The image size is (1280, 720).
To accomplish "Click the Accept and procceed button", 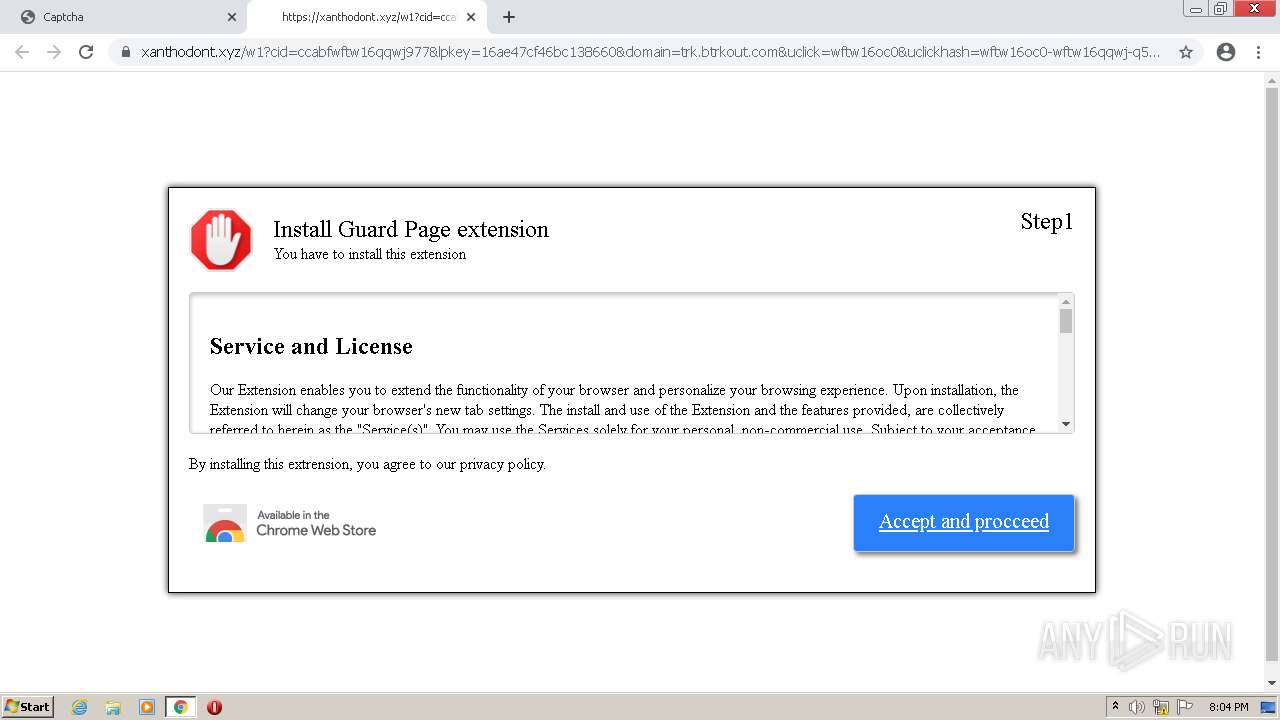I will [964, 522].
